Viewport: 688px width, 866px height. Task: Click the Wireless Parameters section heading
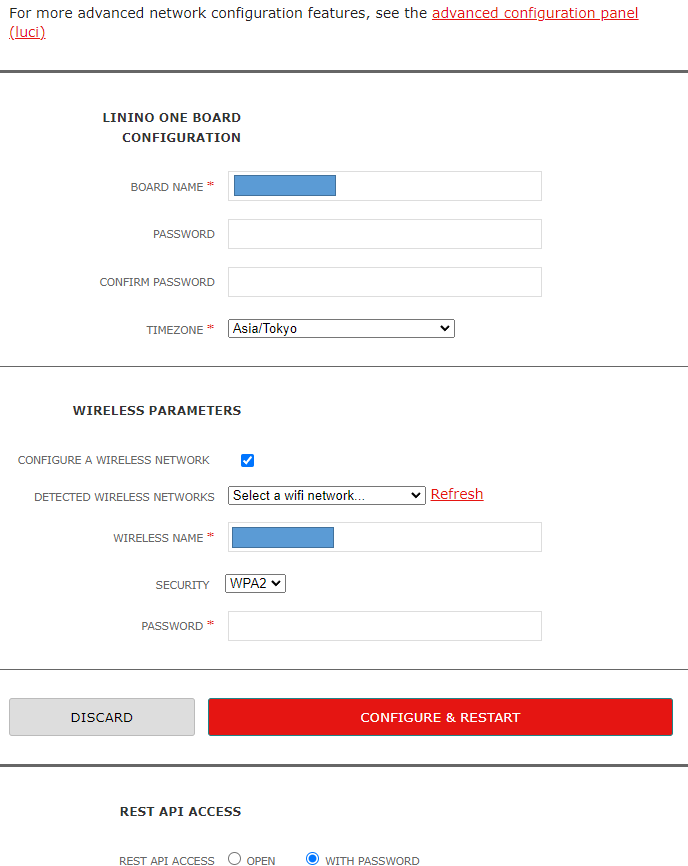coord(157,410)
